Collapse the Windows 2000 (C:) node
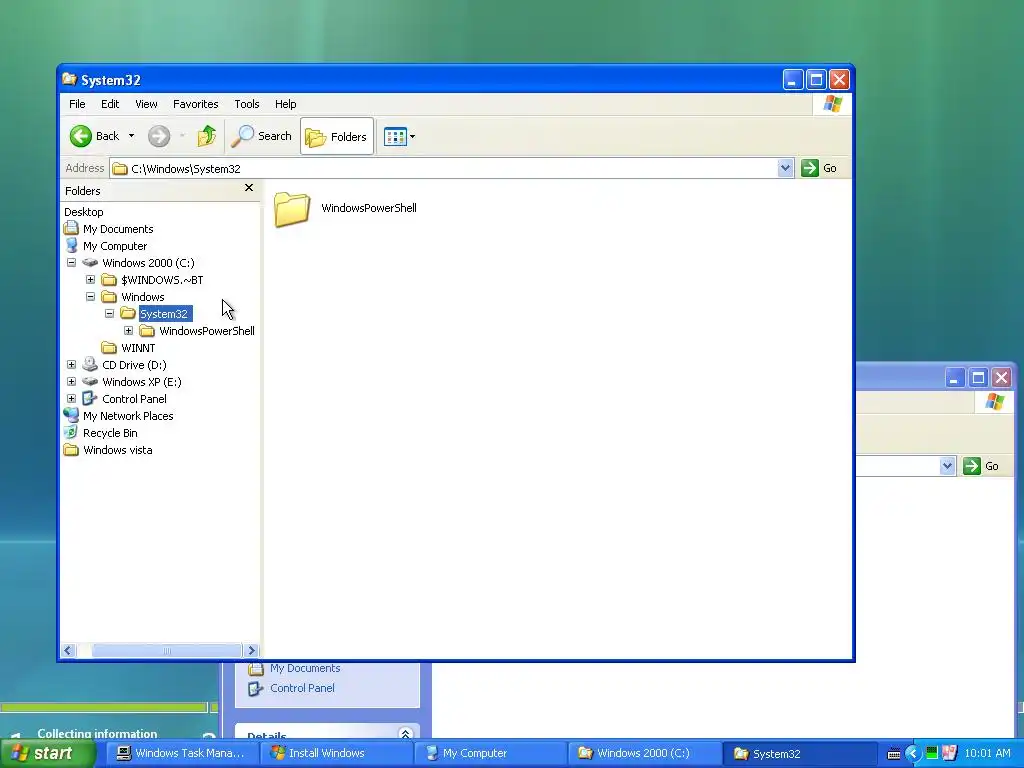1024x768 pixels. pos(71,263)
